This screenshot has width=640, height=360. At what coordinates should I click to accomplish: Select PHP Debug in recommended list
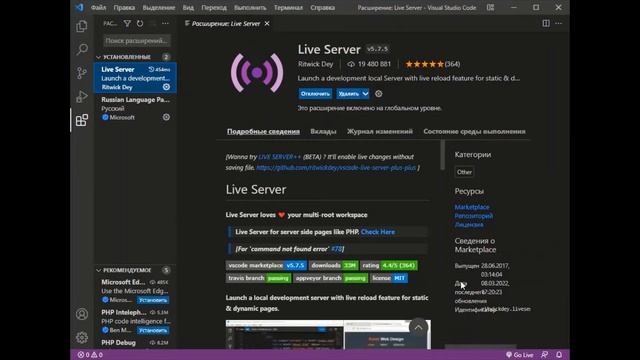tap(135, 343)
